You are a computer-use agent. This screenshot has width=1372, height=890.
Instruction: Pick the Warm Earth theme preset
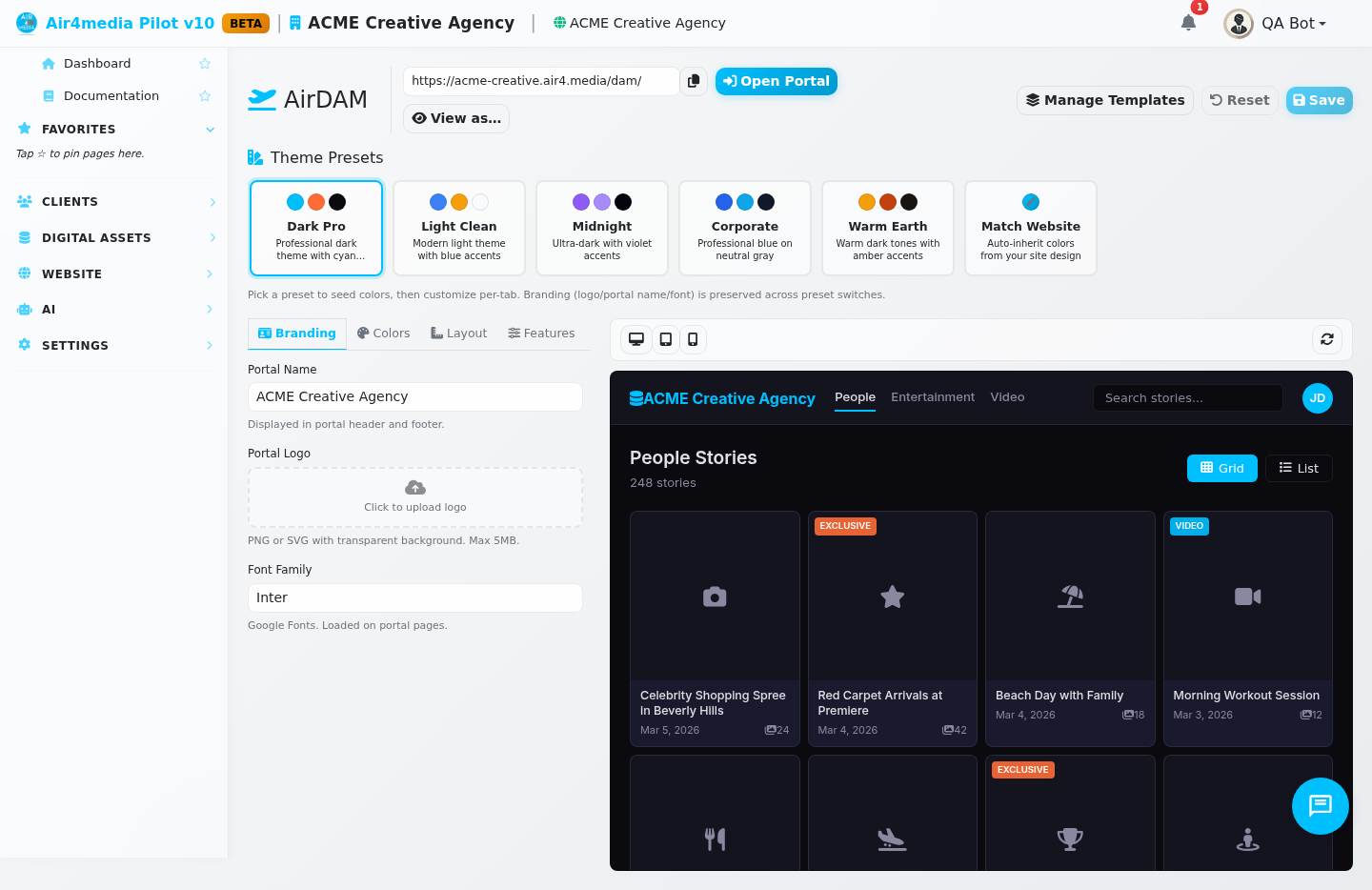click(888, 229)
